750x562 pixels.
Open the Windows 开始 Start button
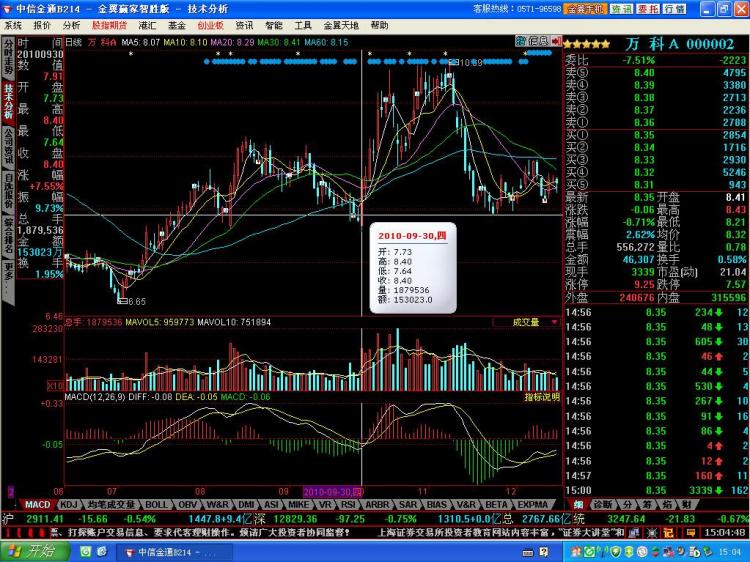pos(34,551)
